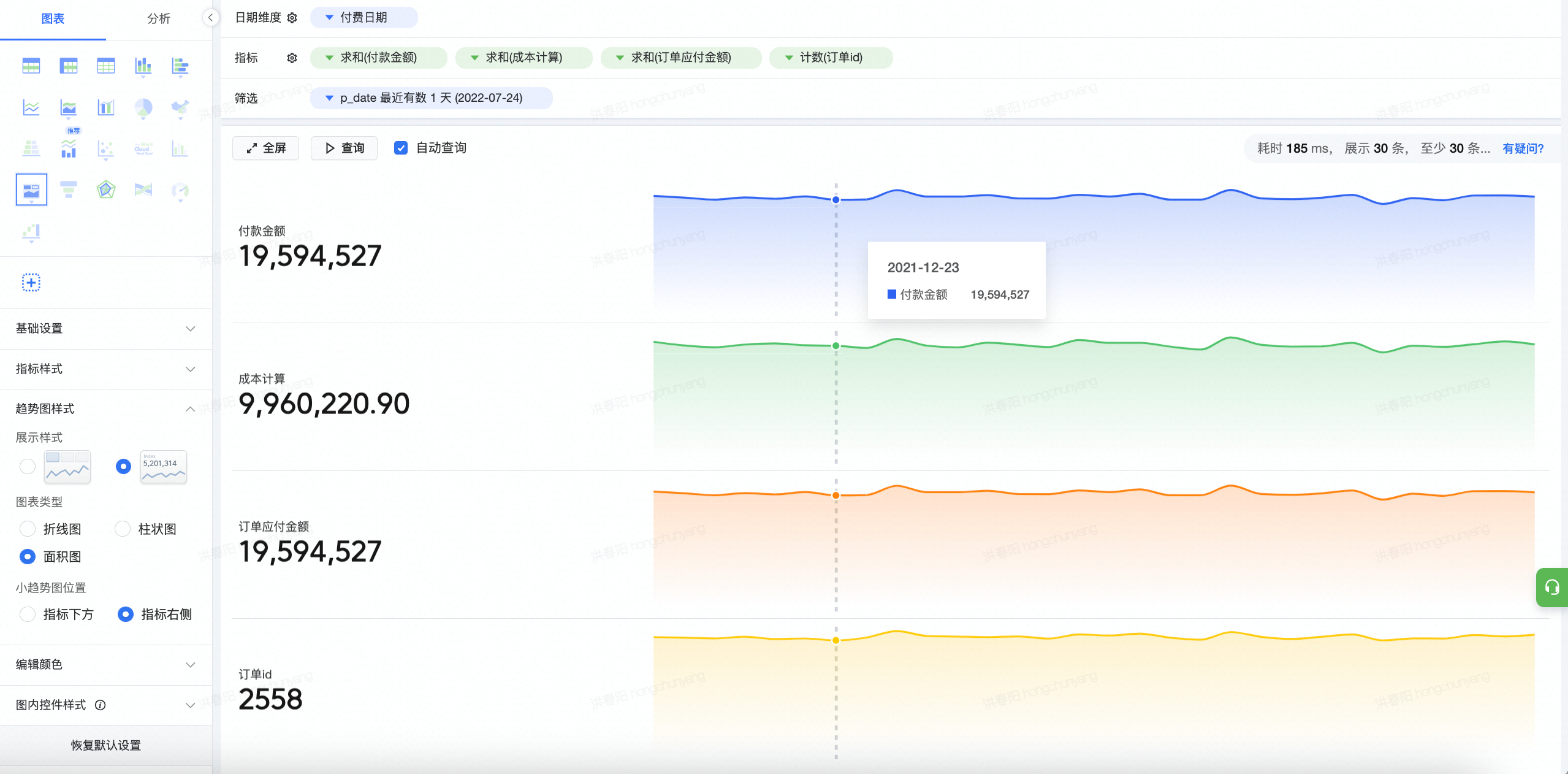
Task: Click the 恢复默认设置 button
Action: coord(106,745)
